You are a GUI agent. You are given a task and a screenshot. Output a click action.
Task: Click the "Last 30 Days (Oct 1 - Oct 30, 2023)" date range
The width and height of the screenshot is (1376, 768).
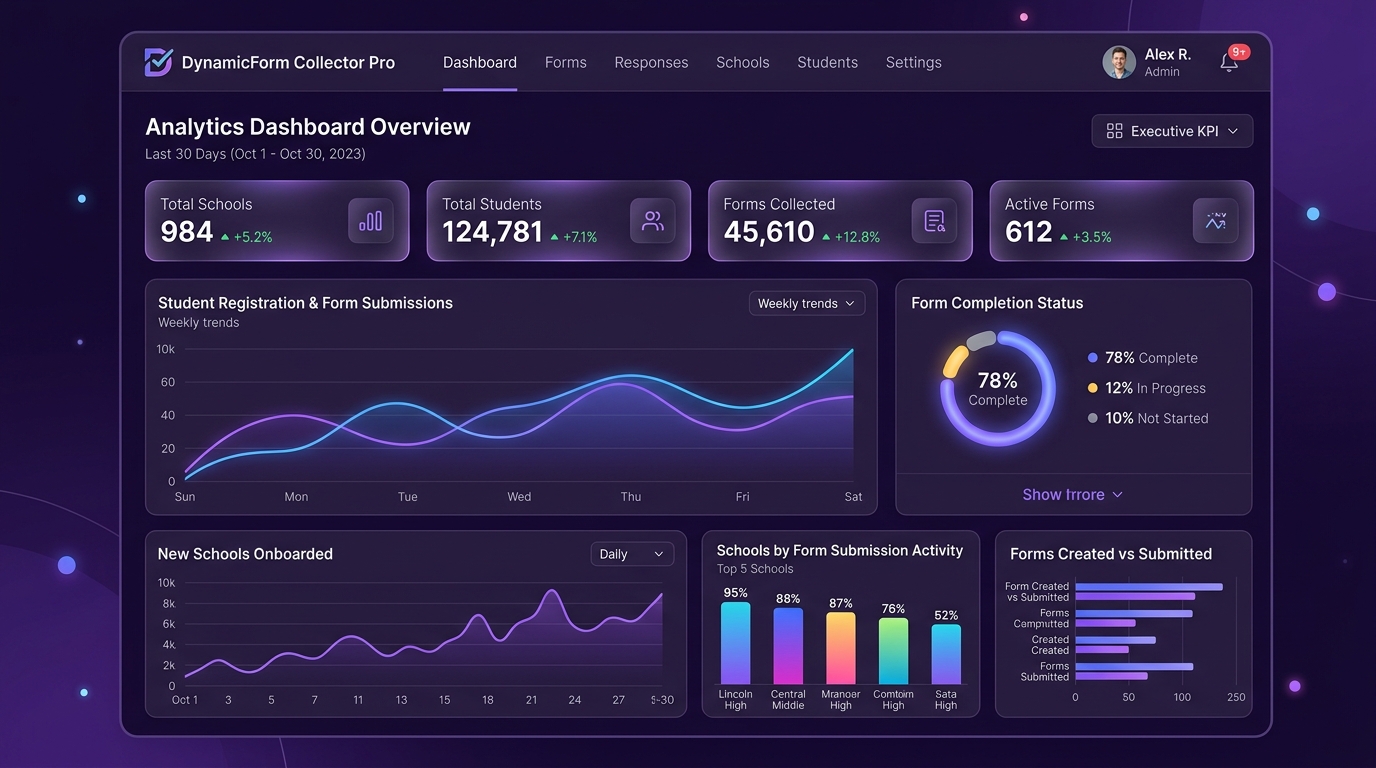coord(255,154)
